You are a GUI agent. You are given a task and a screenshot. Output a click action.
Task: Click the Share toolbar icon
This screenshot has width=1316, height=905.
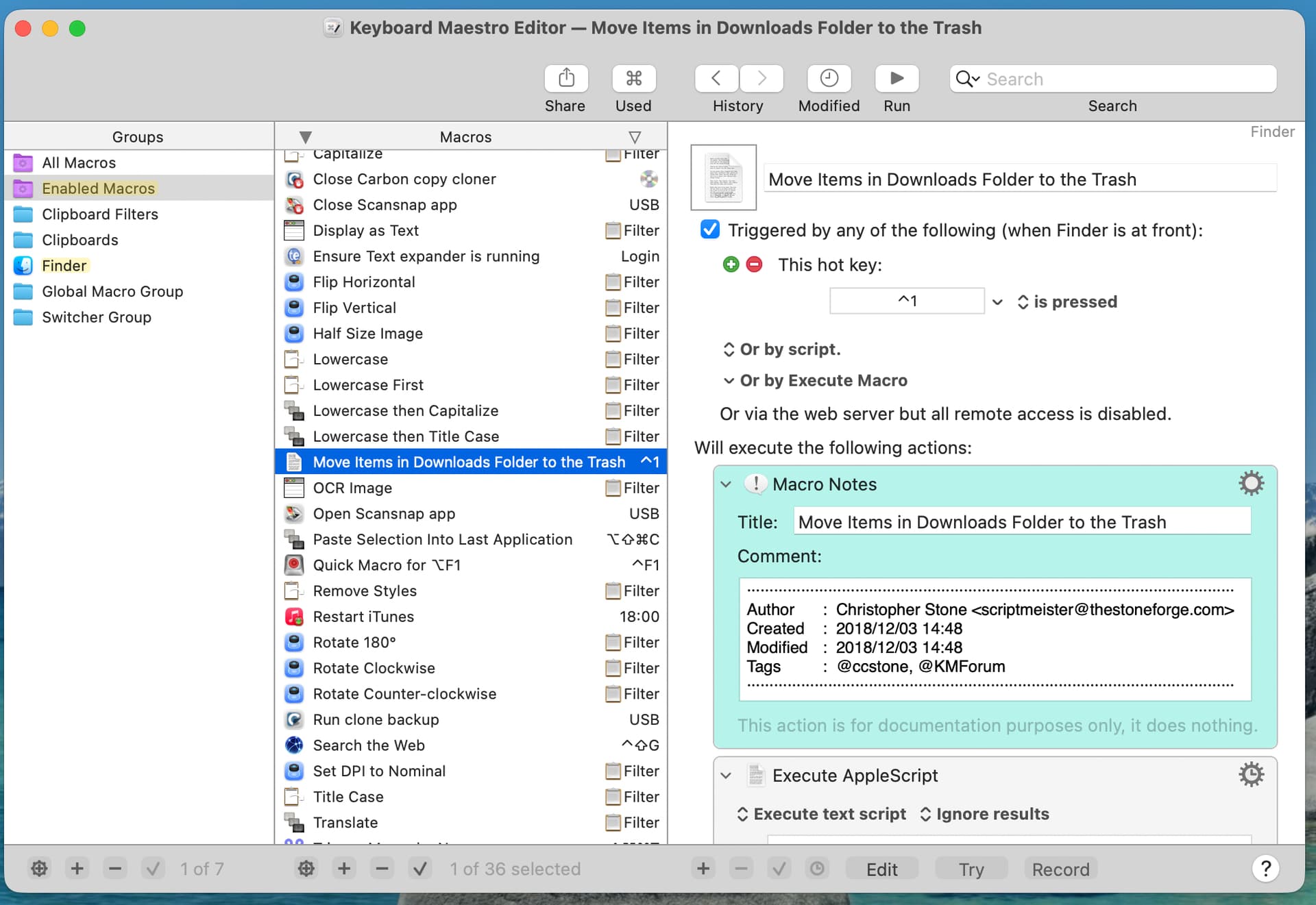click(x=565, y=79)
